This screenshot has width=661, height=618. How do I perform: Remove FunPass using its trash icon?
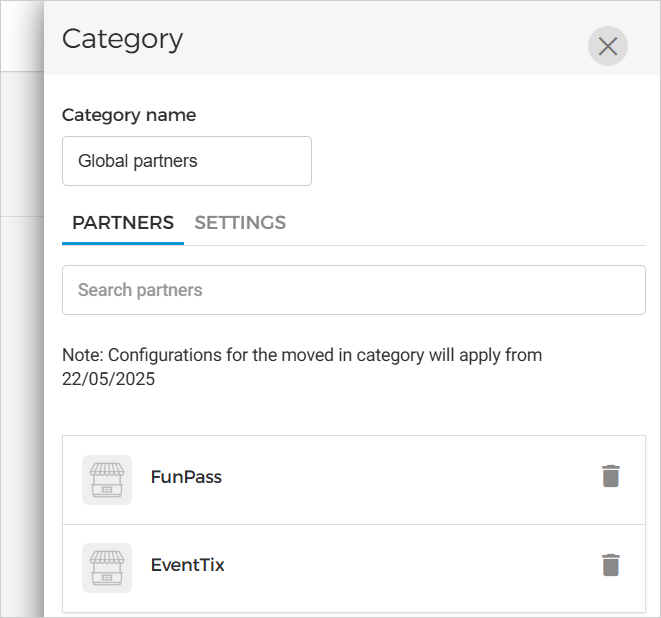tap(610, 477)
